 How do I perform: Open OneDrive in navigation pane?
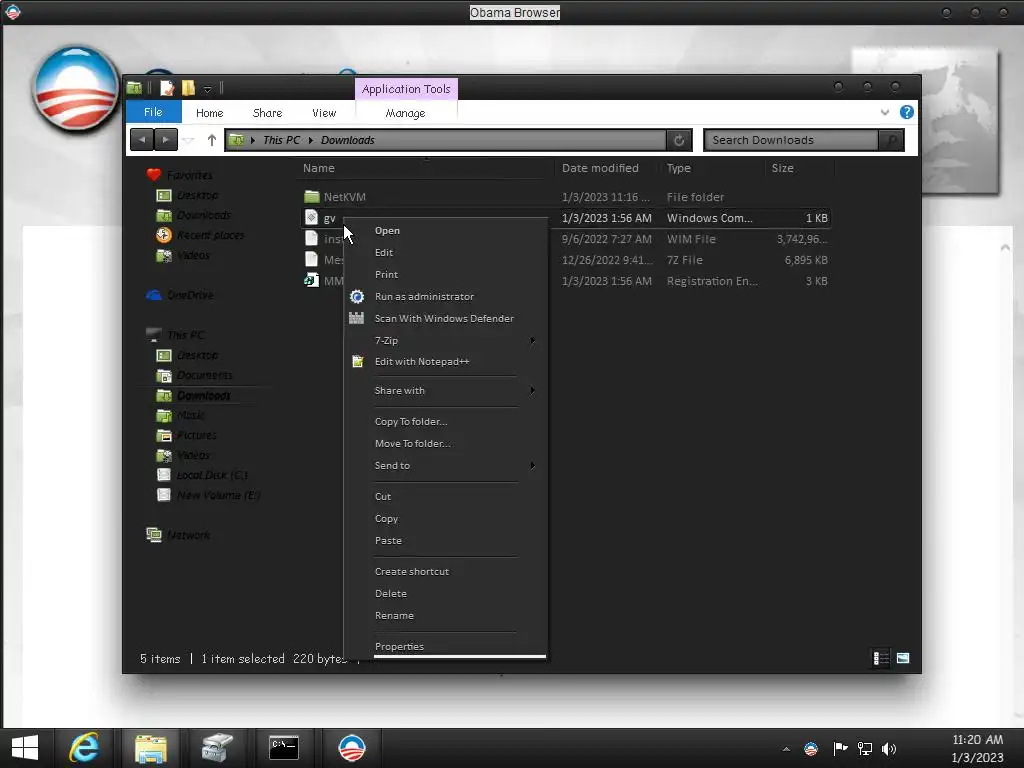coord(189,295)
